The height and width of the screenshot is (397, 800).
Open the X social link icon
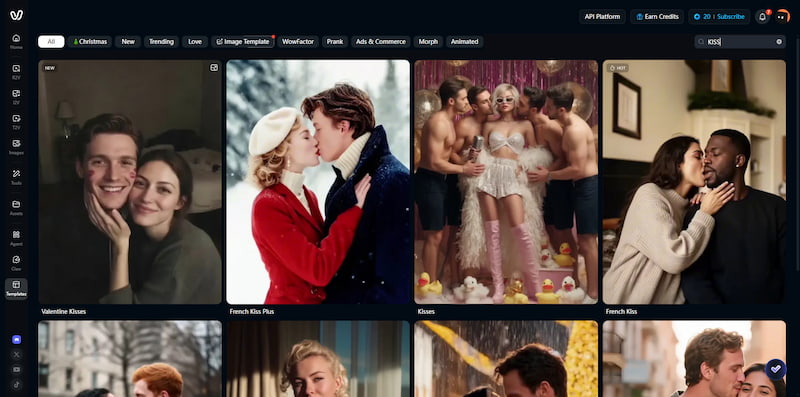pos(16,354)
